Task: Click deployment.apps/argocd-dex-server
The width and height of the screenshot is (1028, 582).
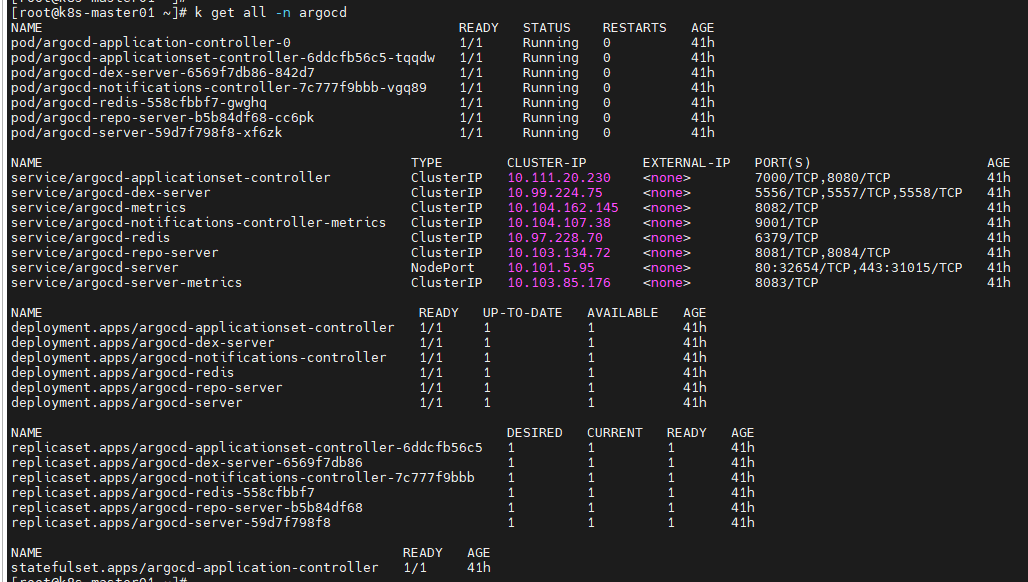Action: point(143,343)
